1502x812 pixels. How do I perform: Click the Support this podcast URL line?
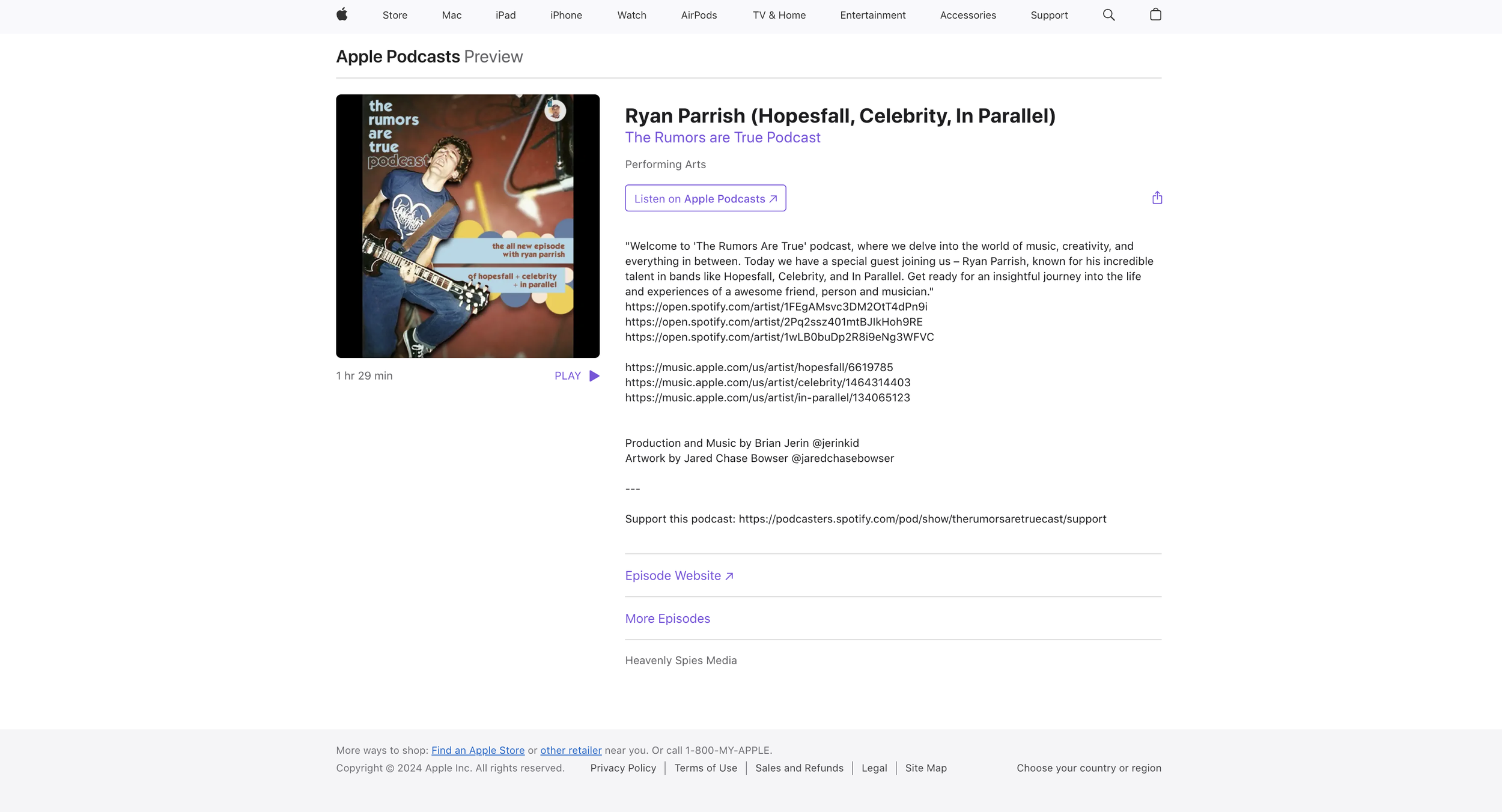pos(865,519)
